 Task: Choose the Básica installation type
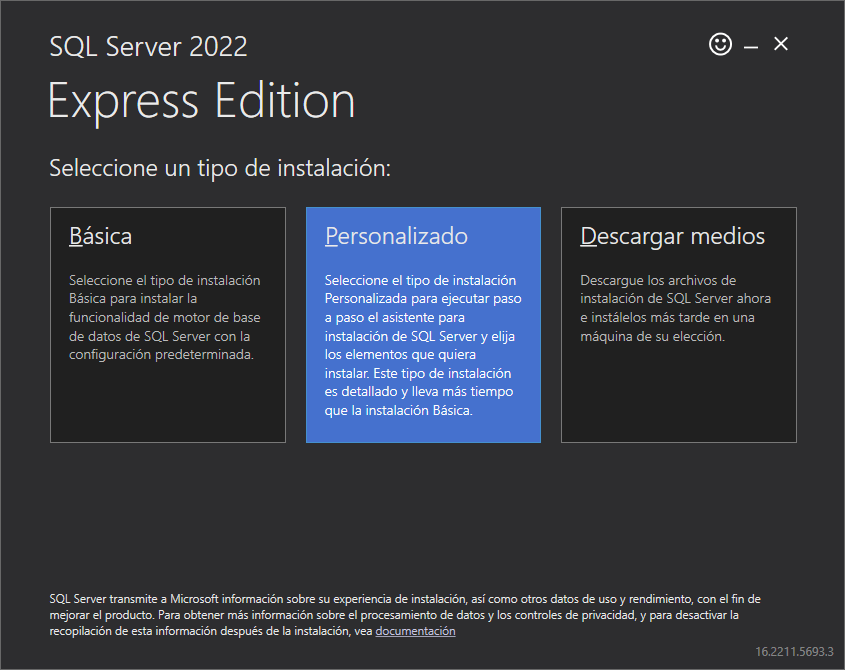(x=168, y=325)
